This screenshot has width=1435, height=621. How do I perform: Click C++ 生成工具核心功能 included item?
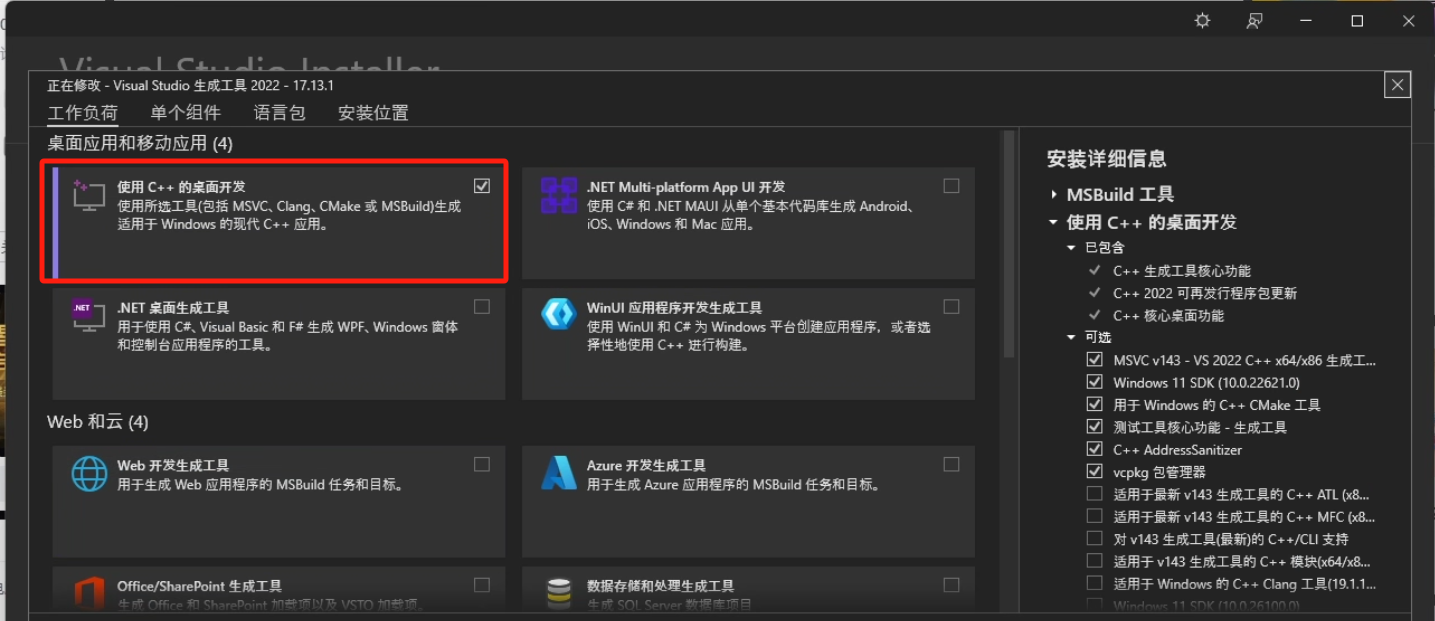pos(1181,271)
